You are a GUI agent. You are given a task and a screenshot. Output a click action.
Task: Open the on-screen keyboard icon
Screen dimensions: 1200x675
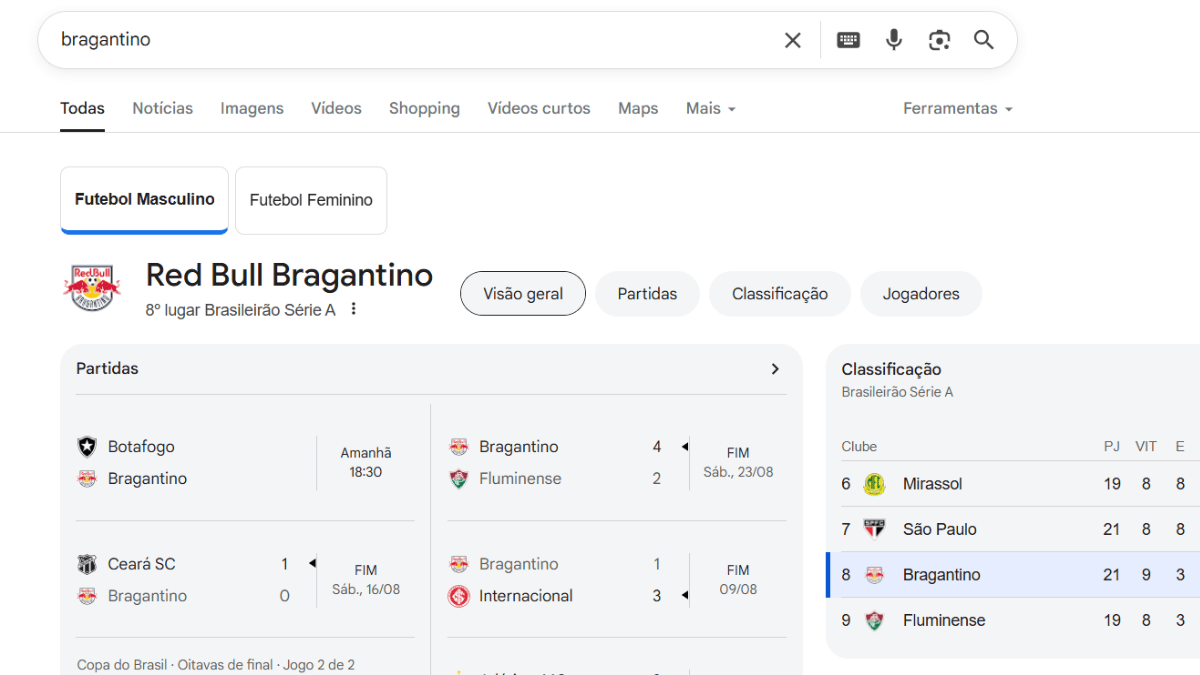point(848,40)
